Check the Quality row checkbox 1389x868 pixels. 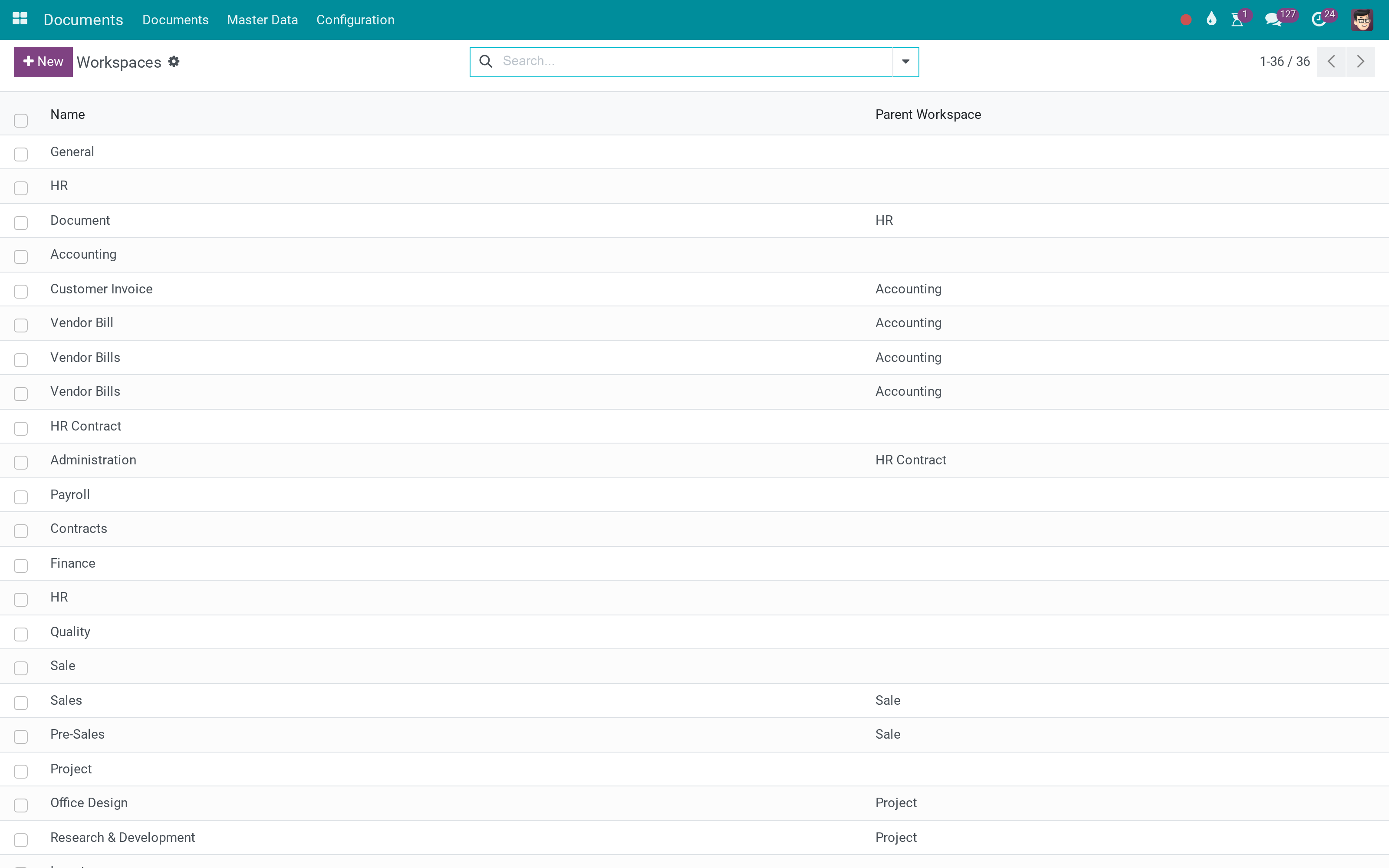[x=21, y=635]
